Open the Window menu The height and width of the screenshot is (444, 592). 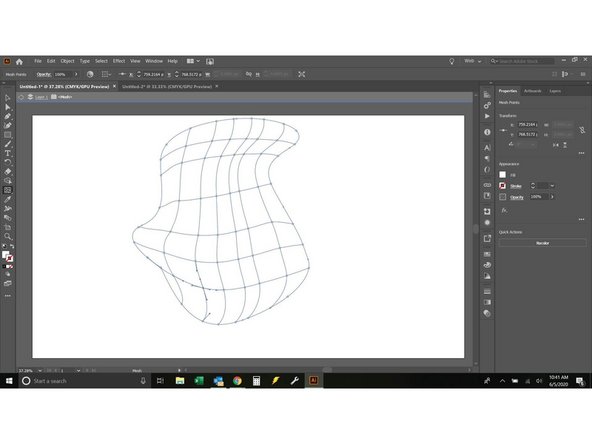pos(154,61)
